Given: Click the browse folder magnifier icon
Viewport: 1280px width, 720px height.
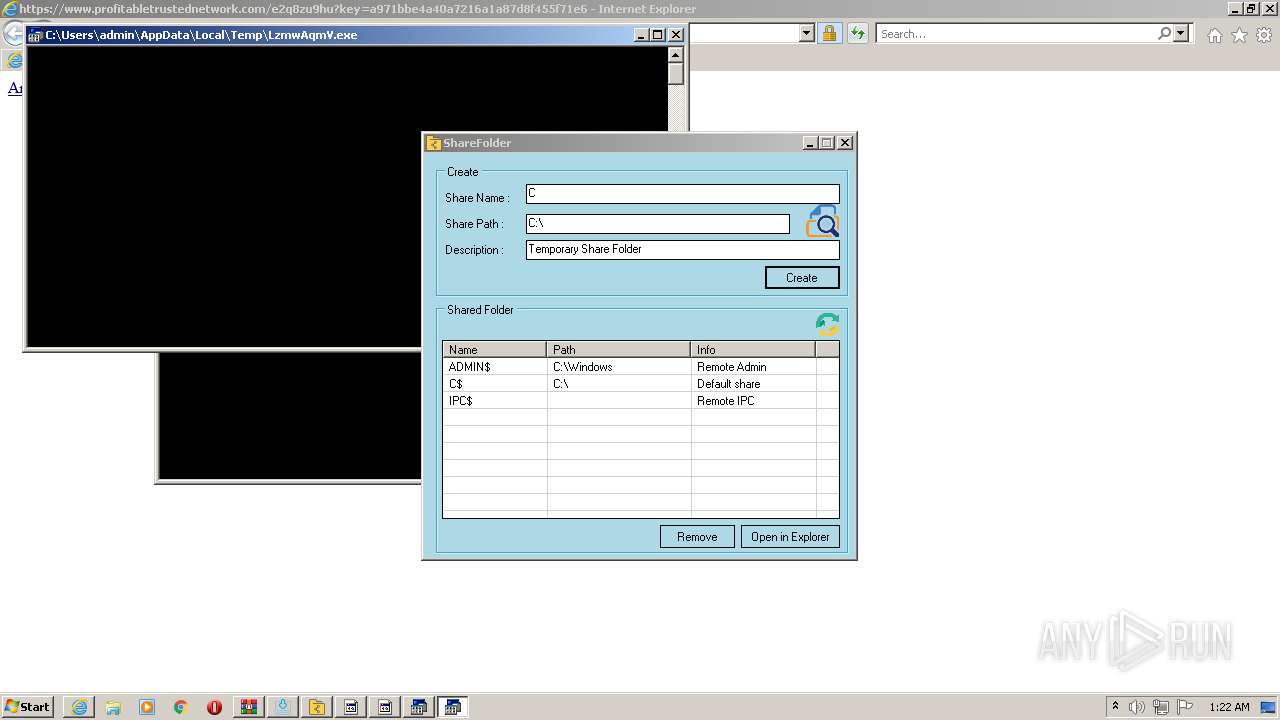Looking at the screenshot, I should (x=822, y=221).
